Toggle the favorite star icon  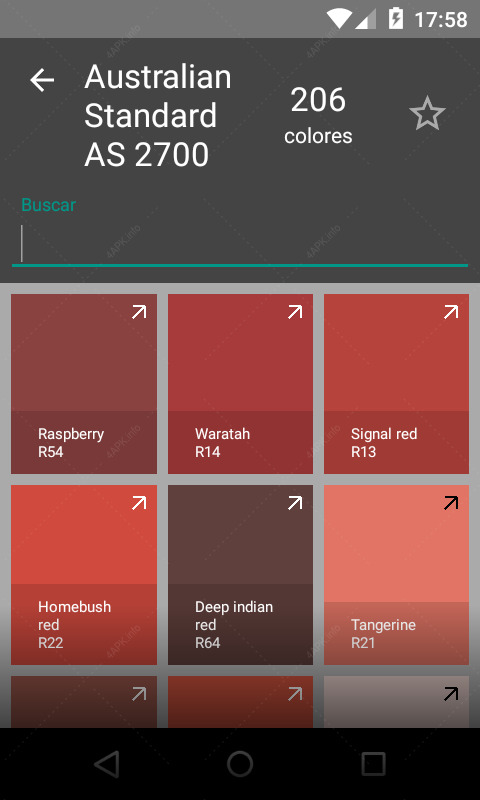click(427, 114)
